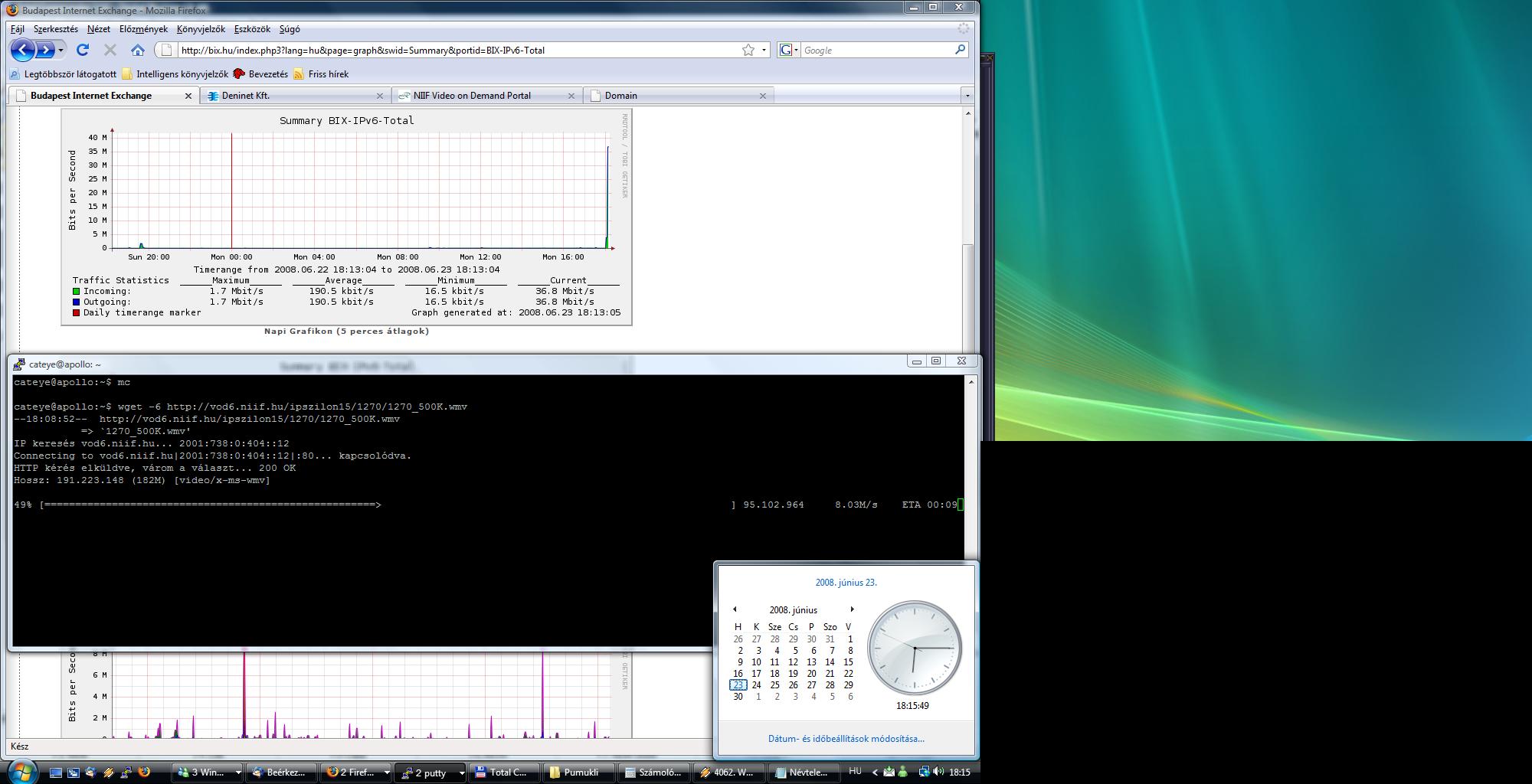The image size is (1532, 784).
Task: Click Dátum- és időbeállítások módosítása link
Action: [x=846, y=739]
